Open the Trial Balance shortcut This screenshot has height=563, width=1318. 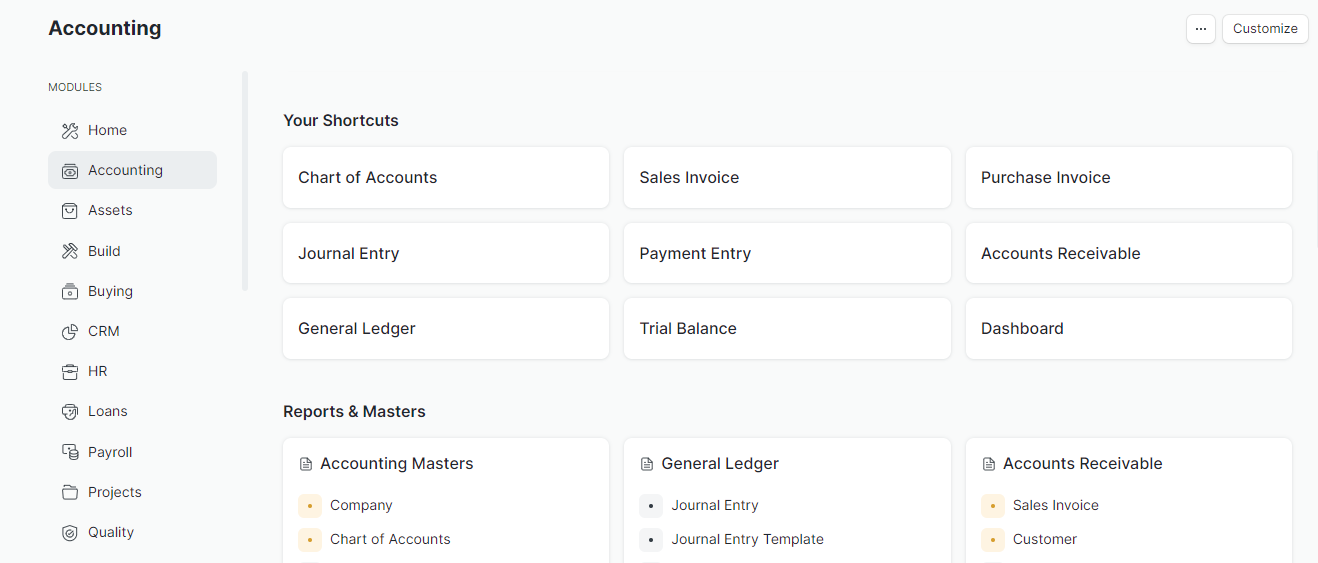pyautogui.click(x=787, y=329)
